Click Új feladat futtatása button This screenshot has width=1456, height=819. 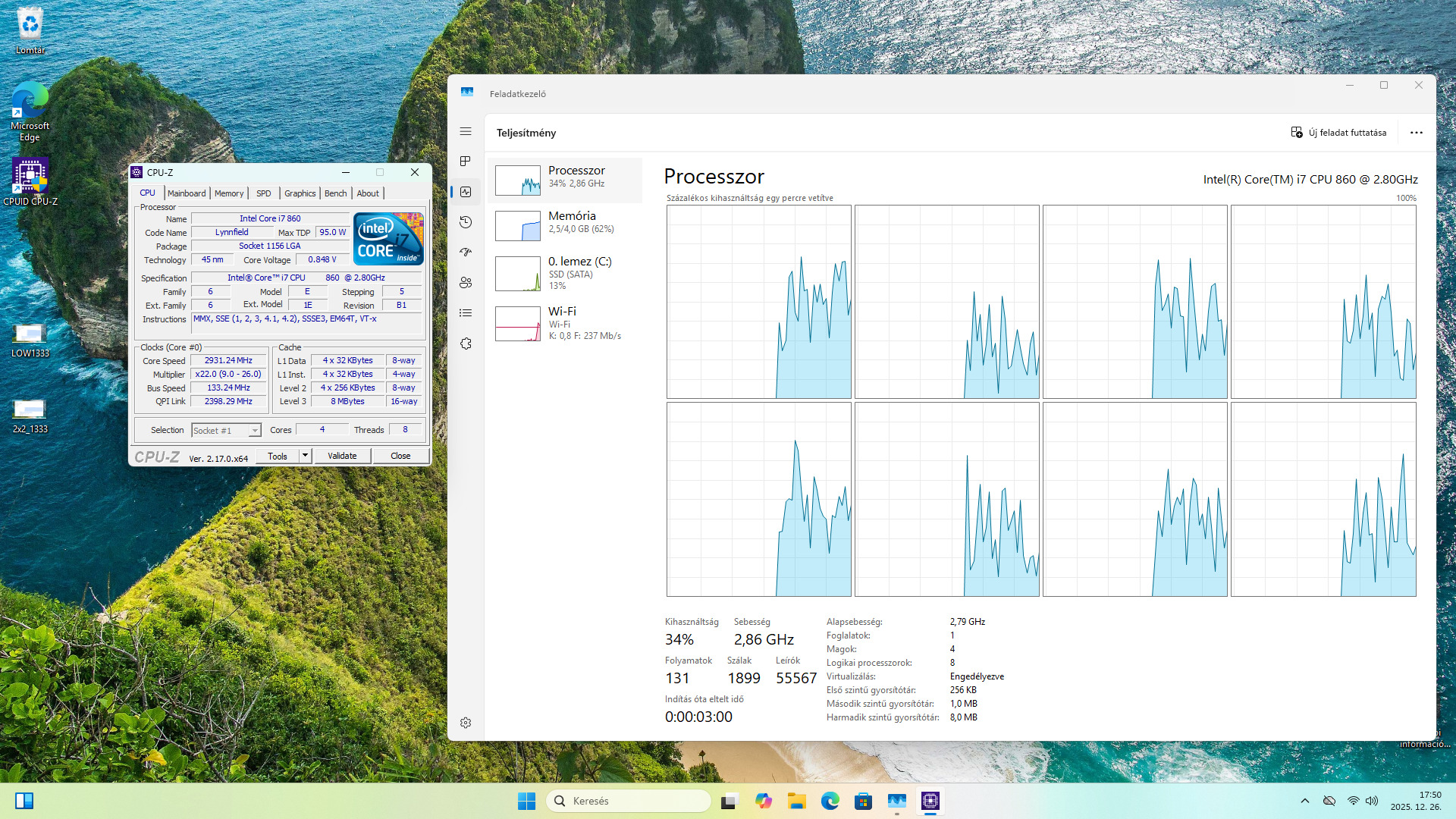tap(1339, 133)
